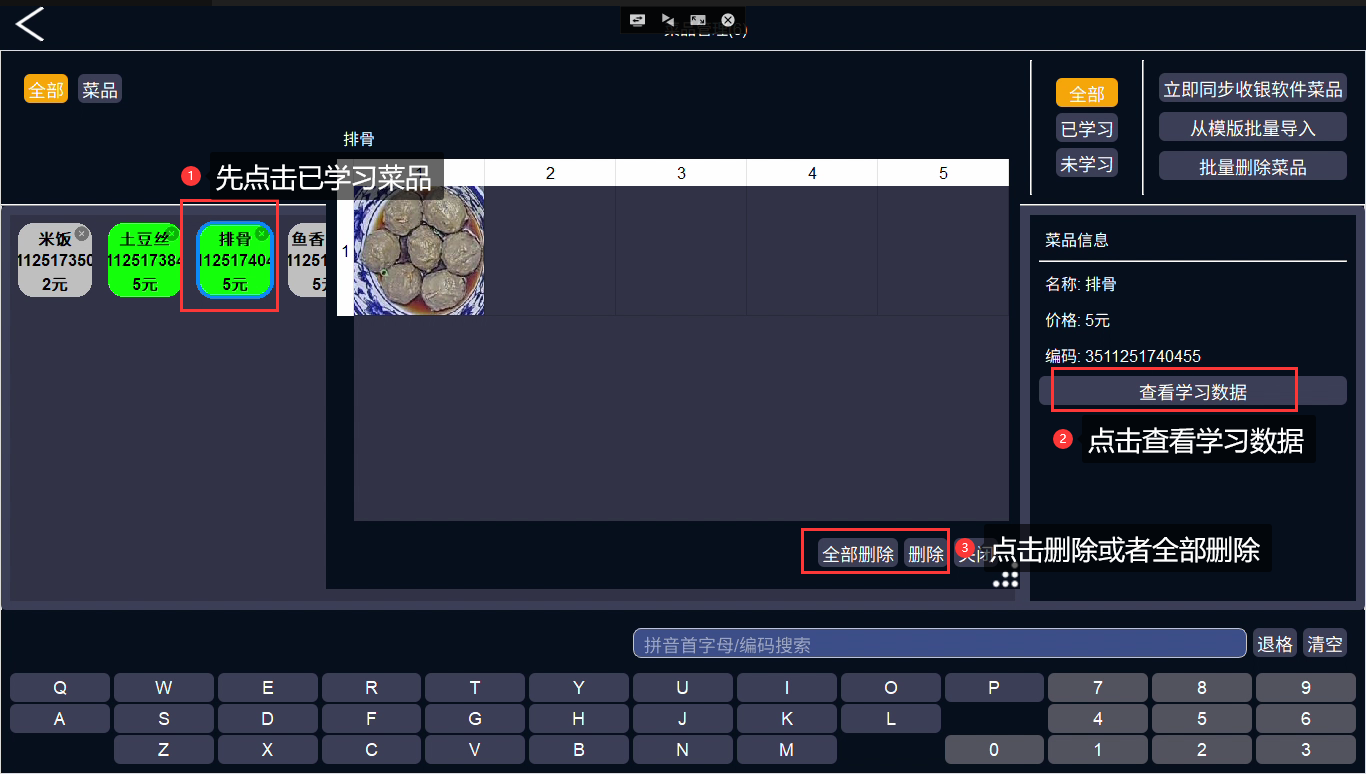Focus the 拼音首字母/编码搜索 search field

click(939, 644)
